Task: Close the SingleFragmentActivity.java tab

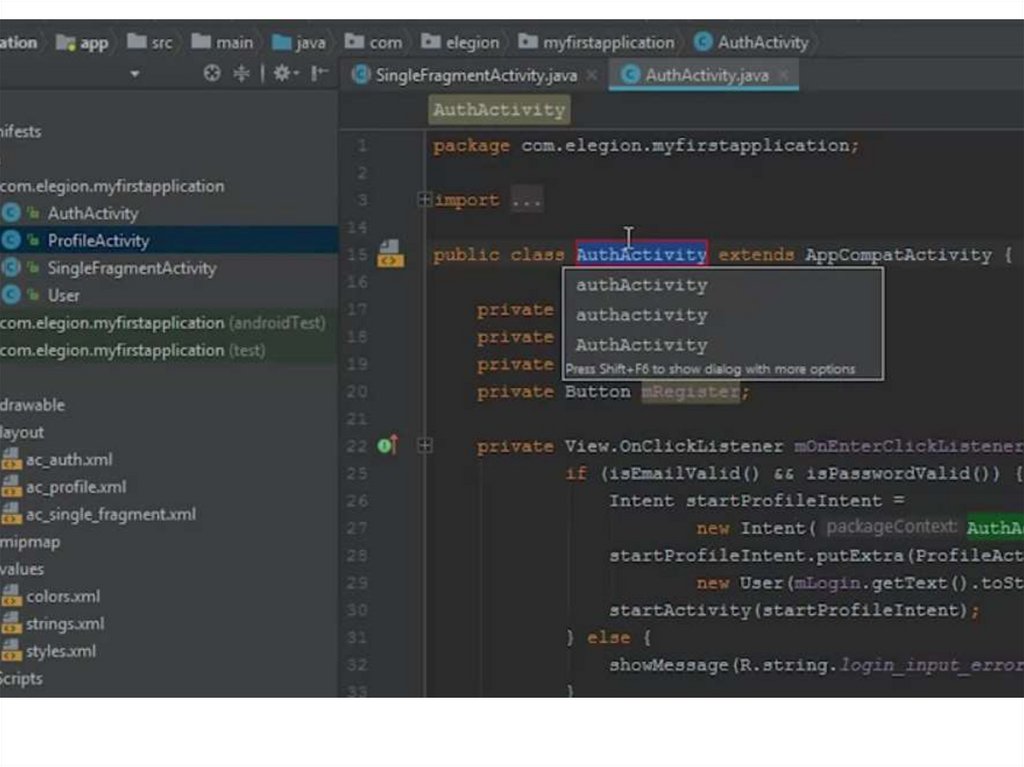Action: [592, 75]
